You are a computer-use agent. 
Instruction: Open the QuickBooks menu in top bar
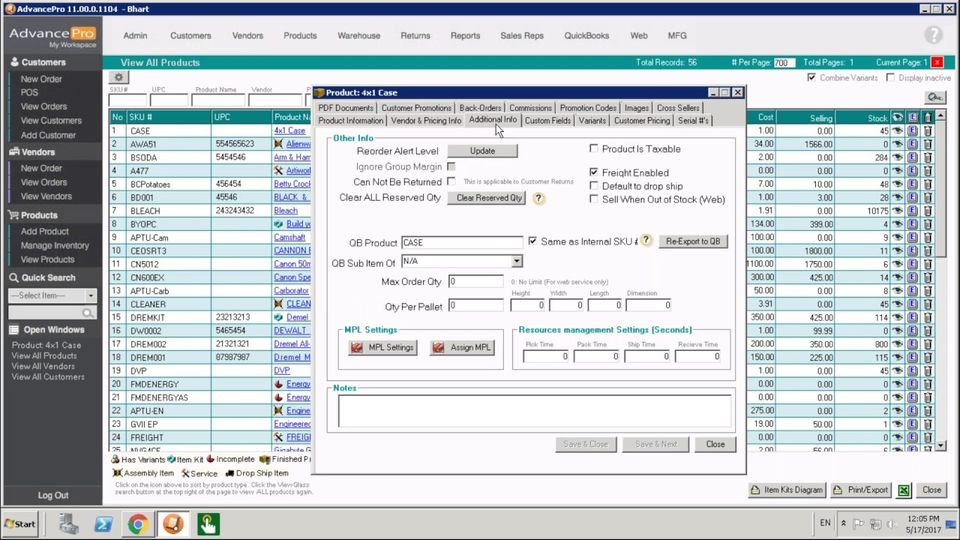pos(587,36)
